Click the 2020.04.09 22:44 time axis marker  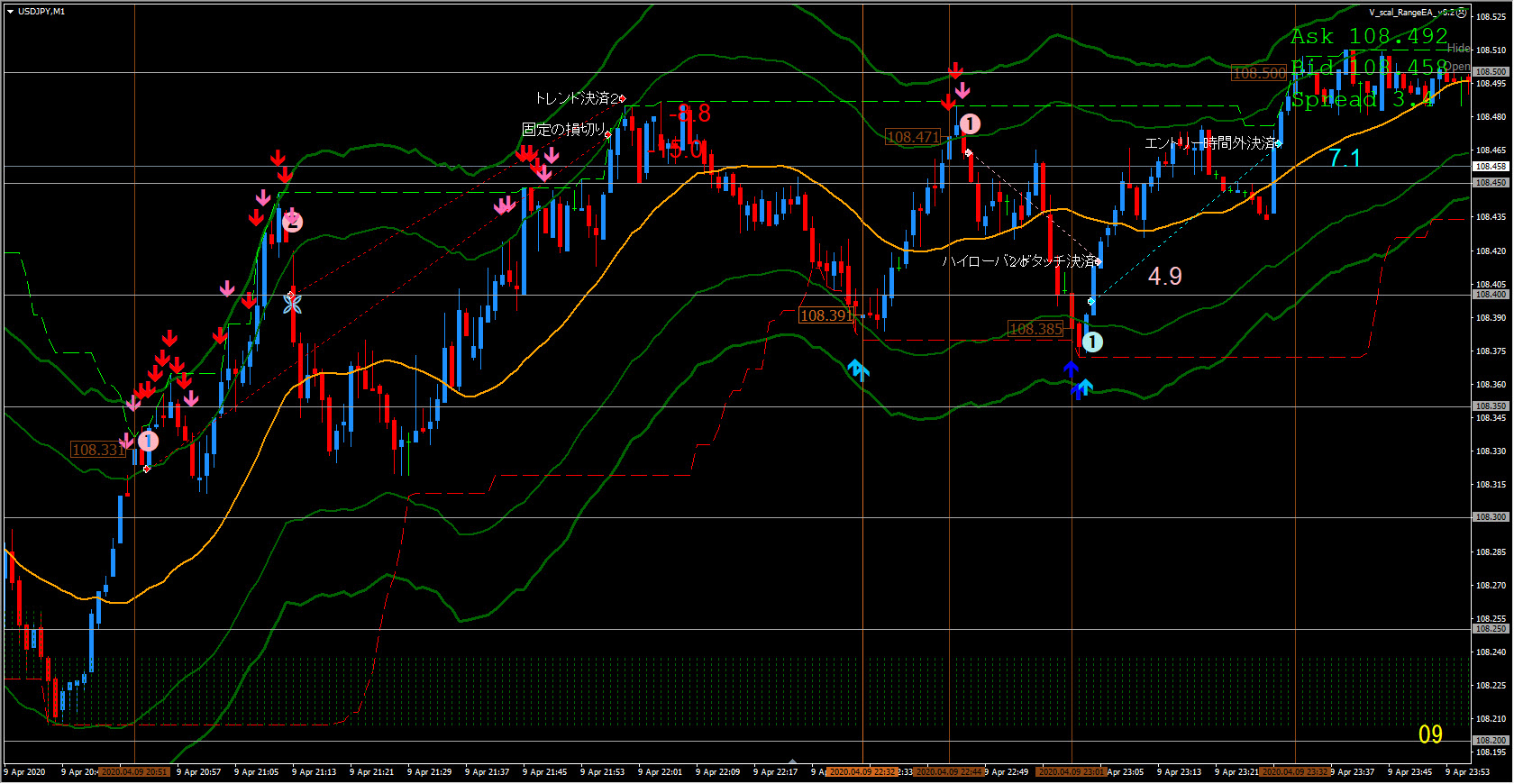click(949, 772)
